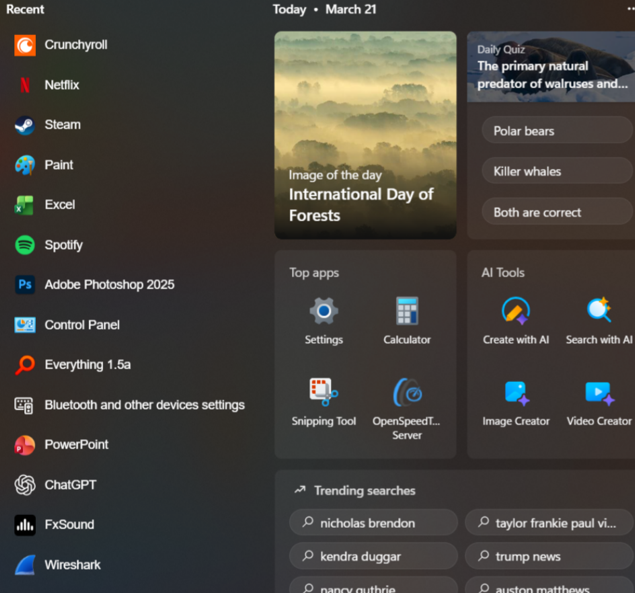Viewport: 635px width, 594px height.
Task: Launch Calculator from Top apps
Action: point(407,311)
